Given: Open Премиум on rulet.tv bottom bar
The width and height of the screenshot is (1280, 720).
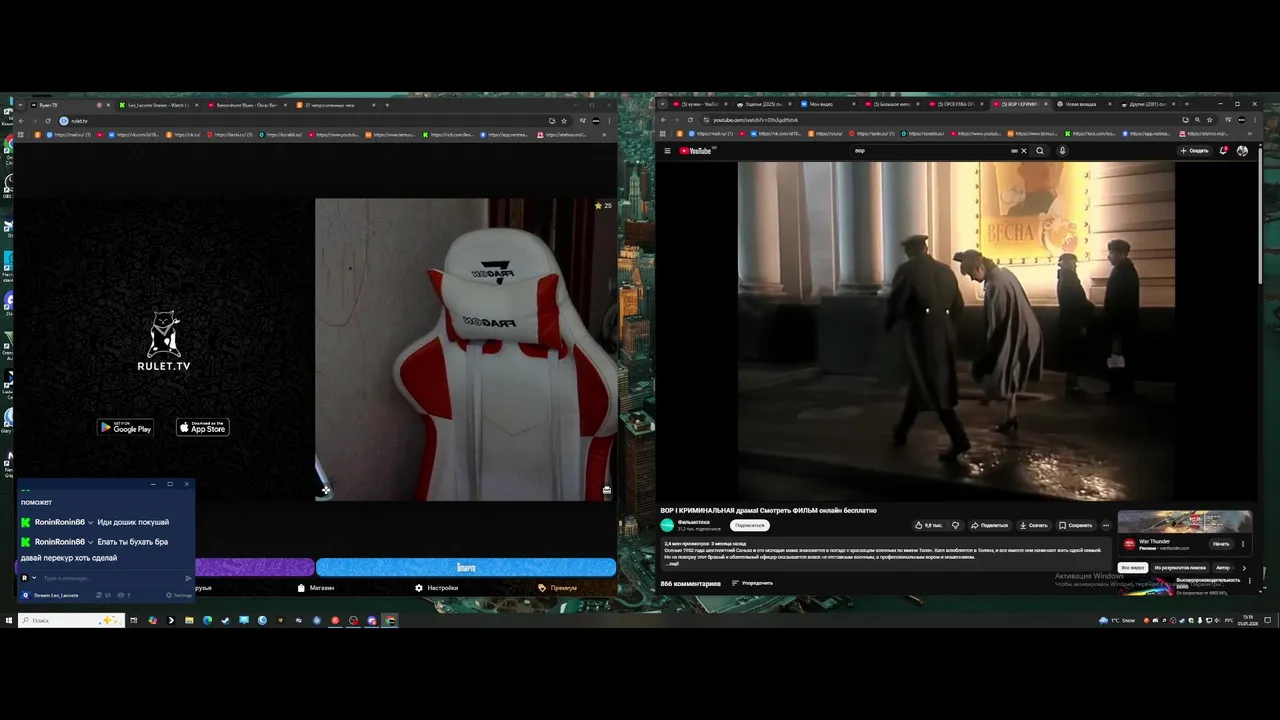Looking at the screenshot, I should coord(558,588).
